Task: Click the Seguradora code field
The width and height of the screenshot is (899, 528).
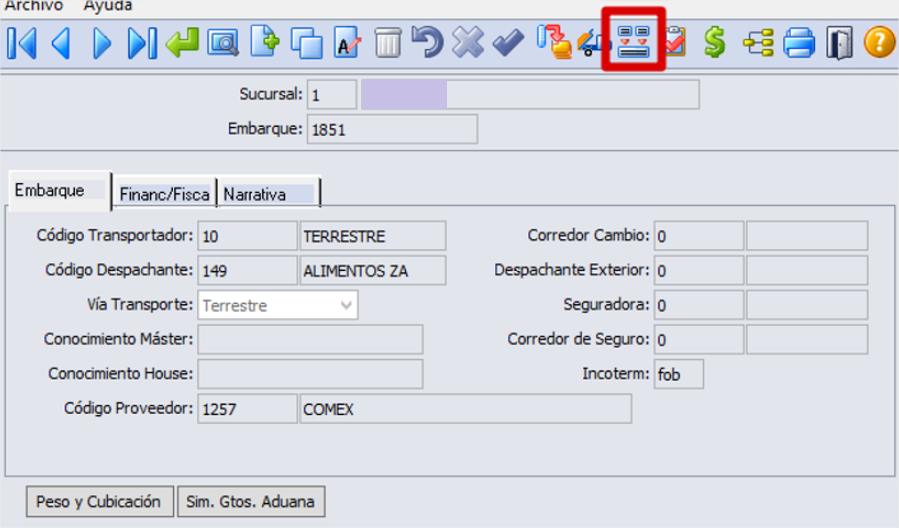Action: click(x=698, y=304)
